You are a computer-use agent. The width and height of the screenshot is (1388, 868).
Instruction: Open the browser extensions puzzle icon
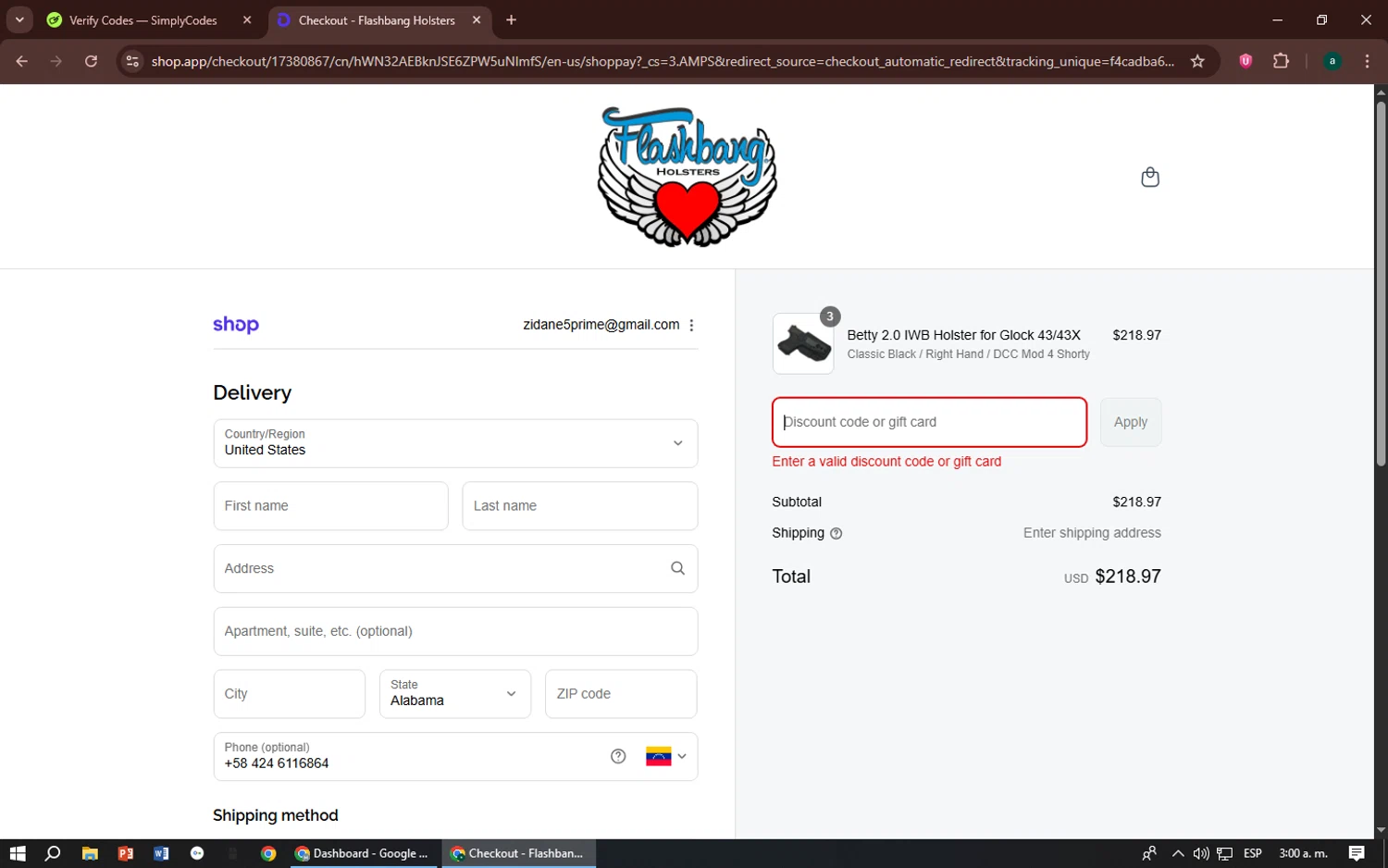pos(1281,61)
